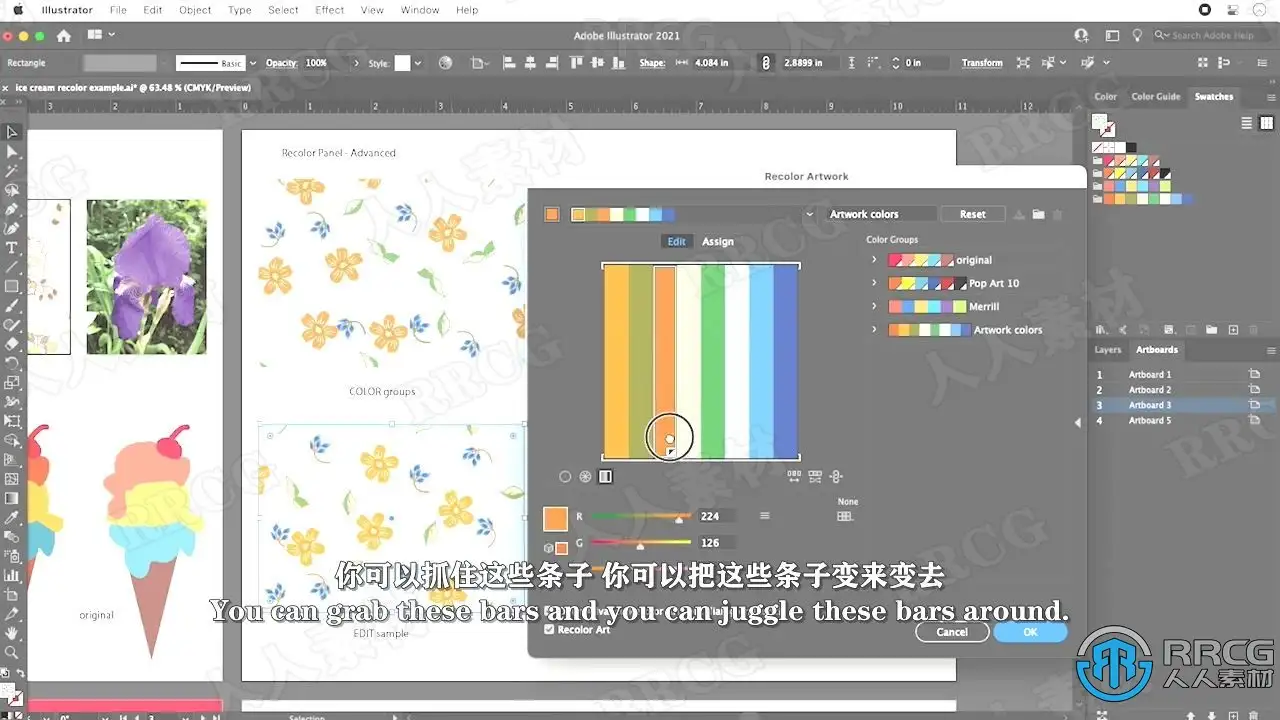
Task: Open the stroke Basic brush definition dropdown
Action: 253,63
